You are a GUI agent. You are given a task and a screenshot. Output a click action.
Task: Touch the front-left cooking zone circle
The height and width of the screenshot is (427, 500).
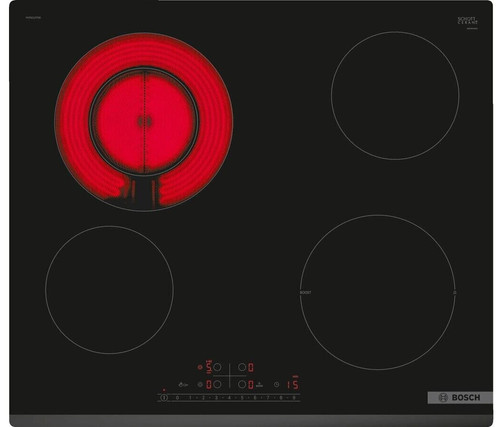coord(109,290)
